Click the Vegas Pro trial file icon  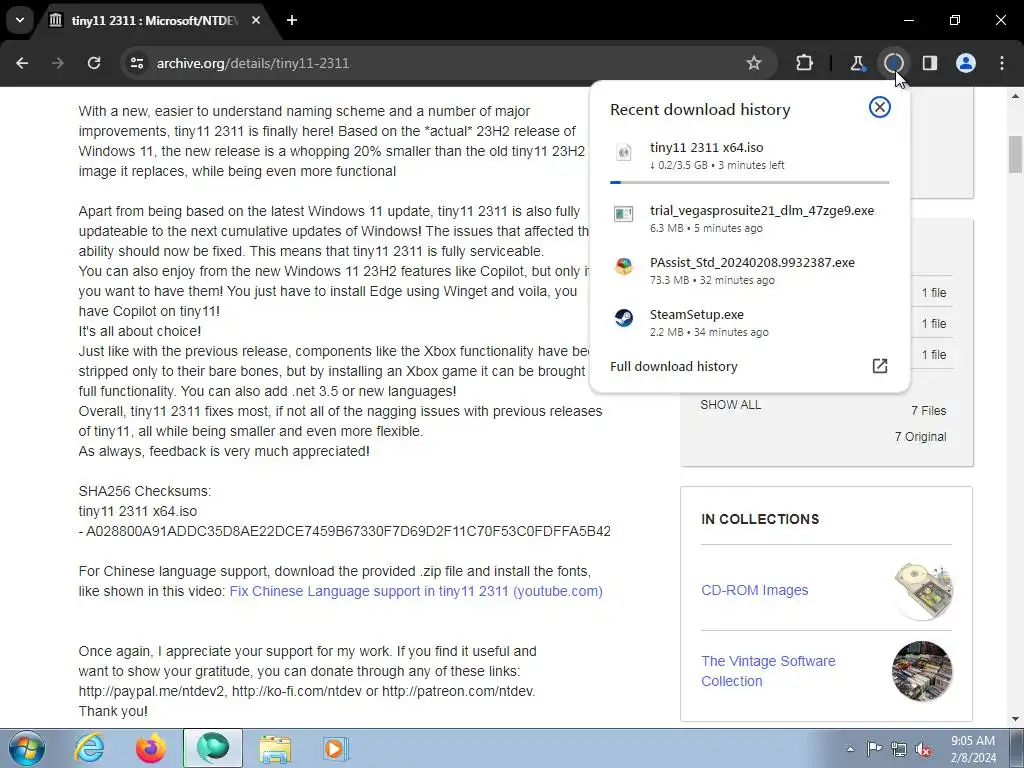(624, 214)
